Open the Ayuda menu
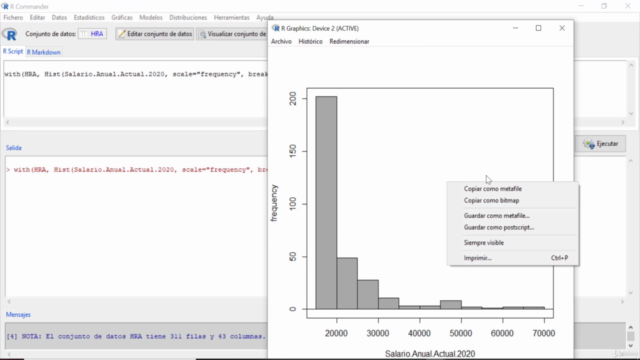 [264, 18]
